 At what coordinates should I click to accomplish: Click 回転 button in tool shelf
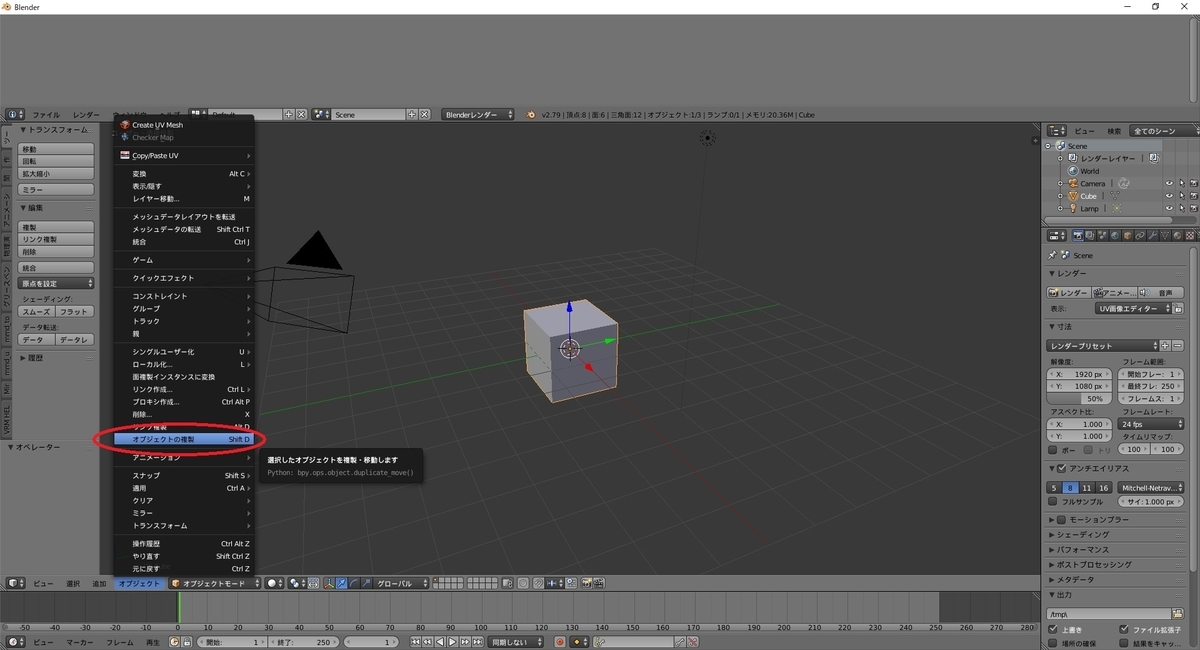[x=57, y=161]
